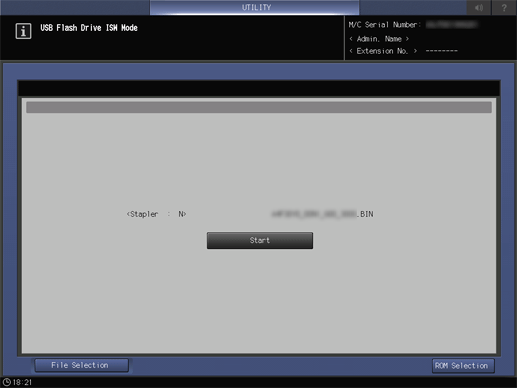Select the UTILITY tab
This screenshot has height=388, width=517.
tap(255, 7)
